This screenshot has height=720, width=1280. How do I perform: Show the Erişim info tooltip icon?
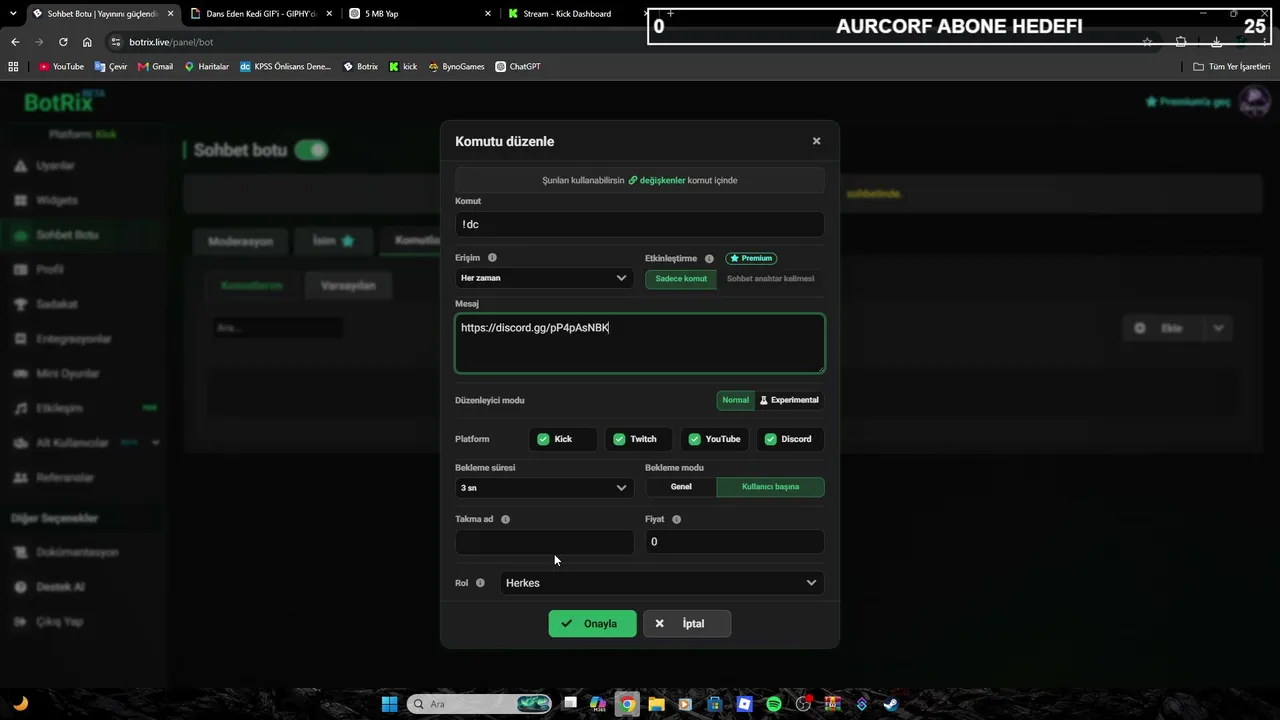tap(492, 258)
